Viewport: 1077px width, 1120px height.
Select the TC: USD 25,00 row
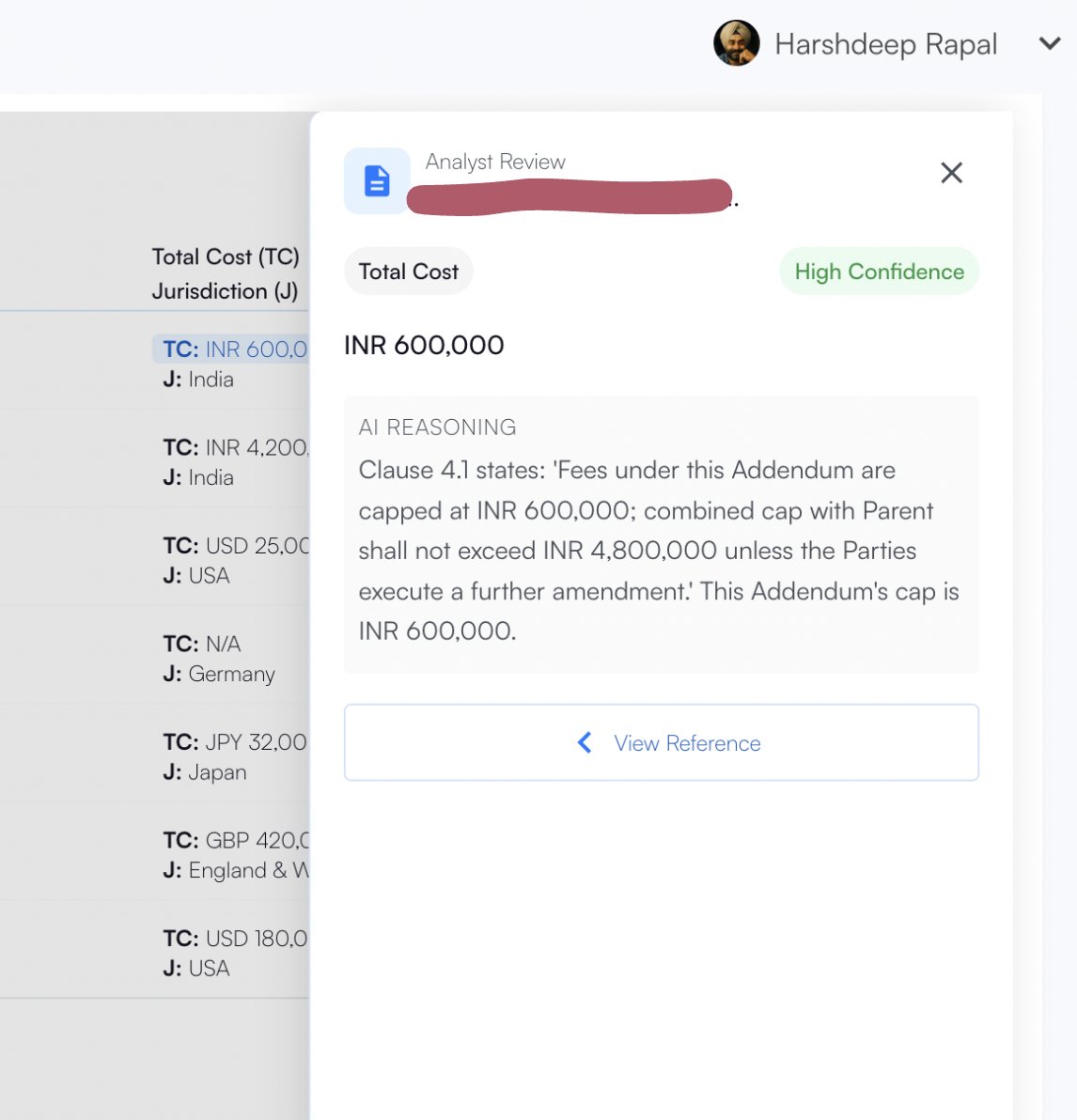coord(235,545)
